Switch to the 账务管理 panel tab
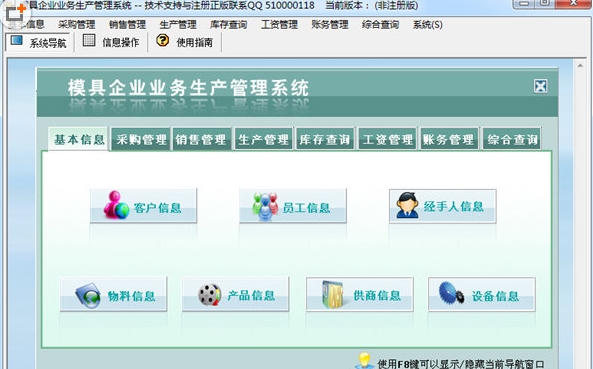593x369 pixels. (449, 140)
